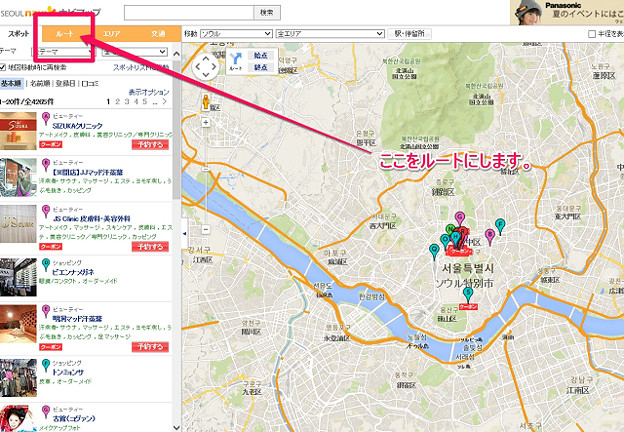Click the coupon badge under the S marker
Image resolution: width=624 pixels, height=432 pixels.
pyautogui.click(x=468, y=307)
